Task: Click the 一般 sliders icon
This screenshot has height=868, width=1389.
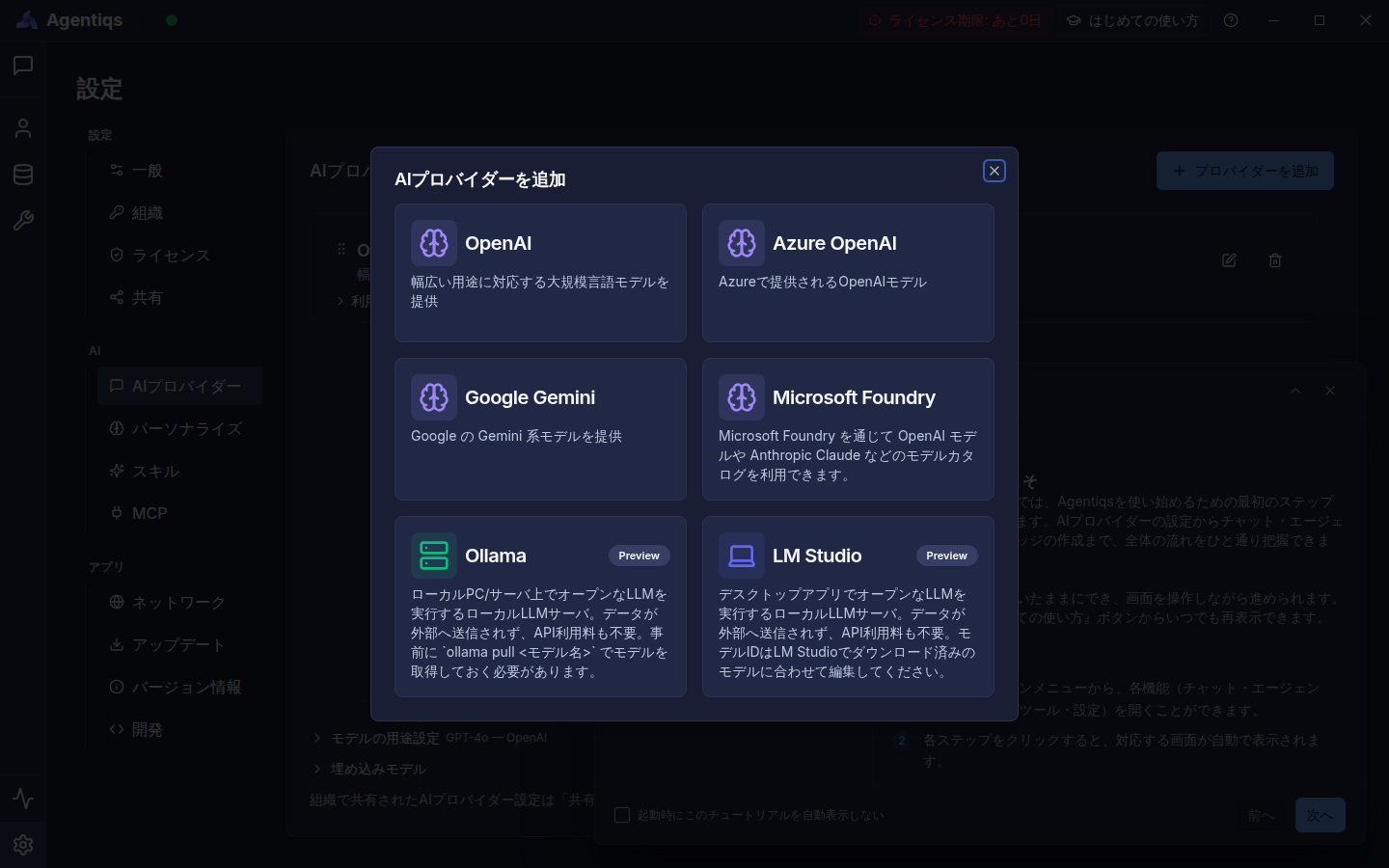Action: point(117,170)
